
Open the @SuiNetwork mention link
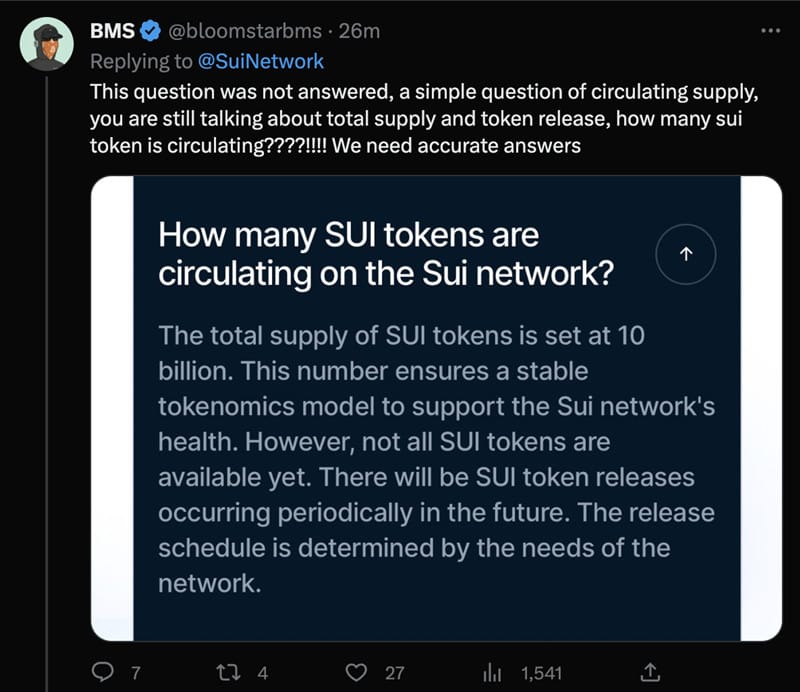tap(260, 61)
